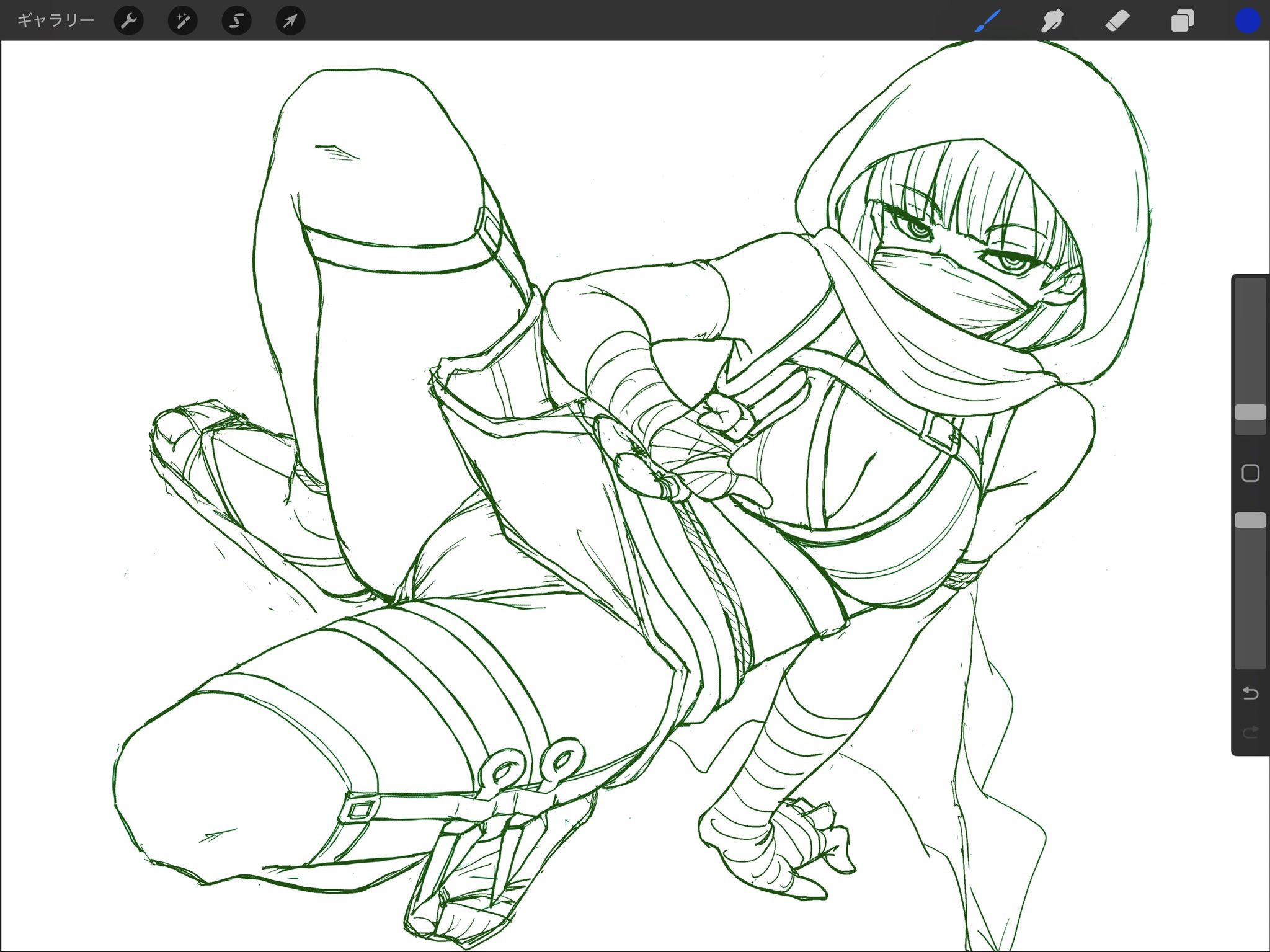Open the Actions wrench menu
Screen dimensions: 1270x952
click(129, 22)
